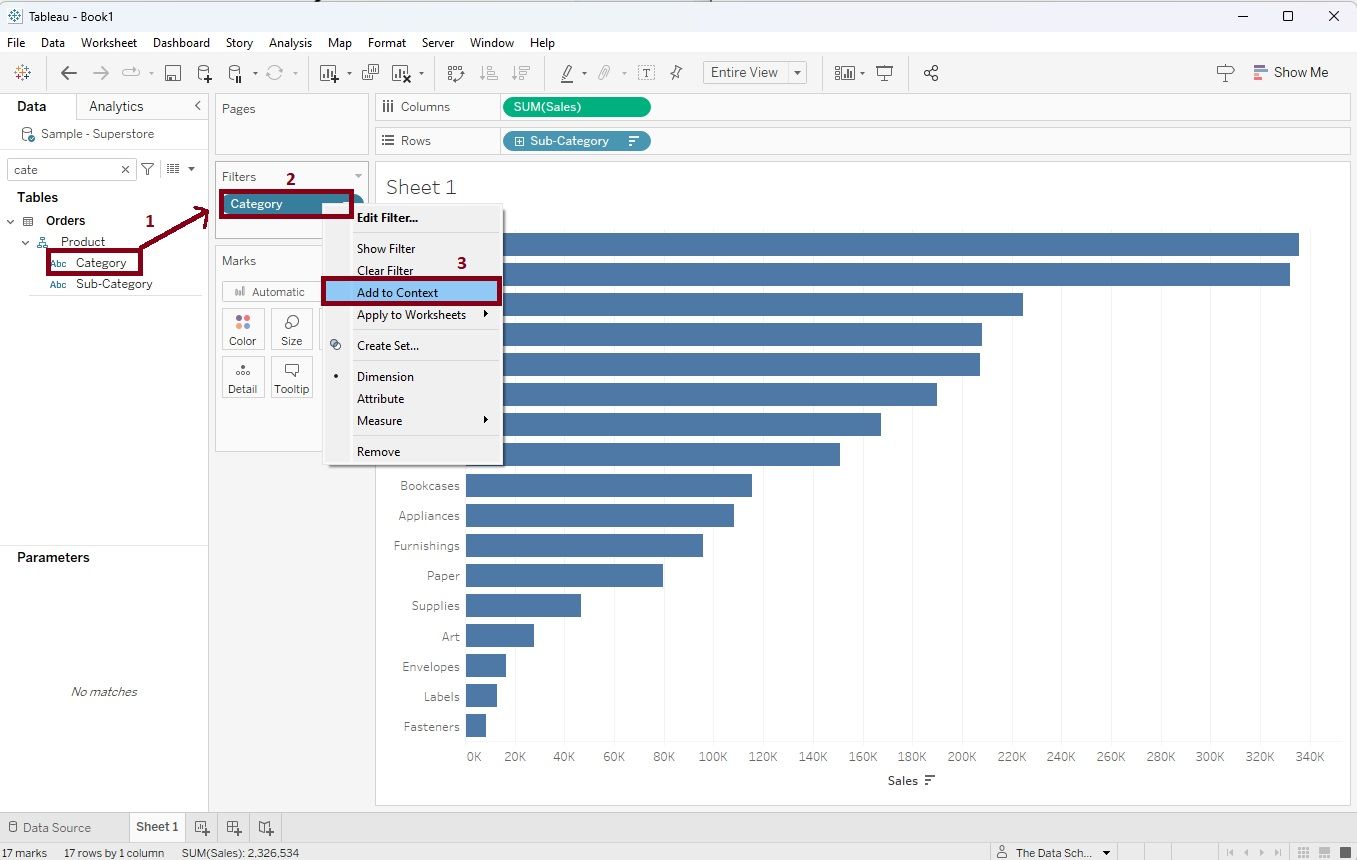Viewport: 1357px width, 860px height.
Task: Switch to the Analytics tab
Action: pyautogui.click(x=116, y=106)
